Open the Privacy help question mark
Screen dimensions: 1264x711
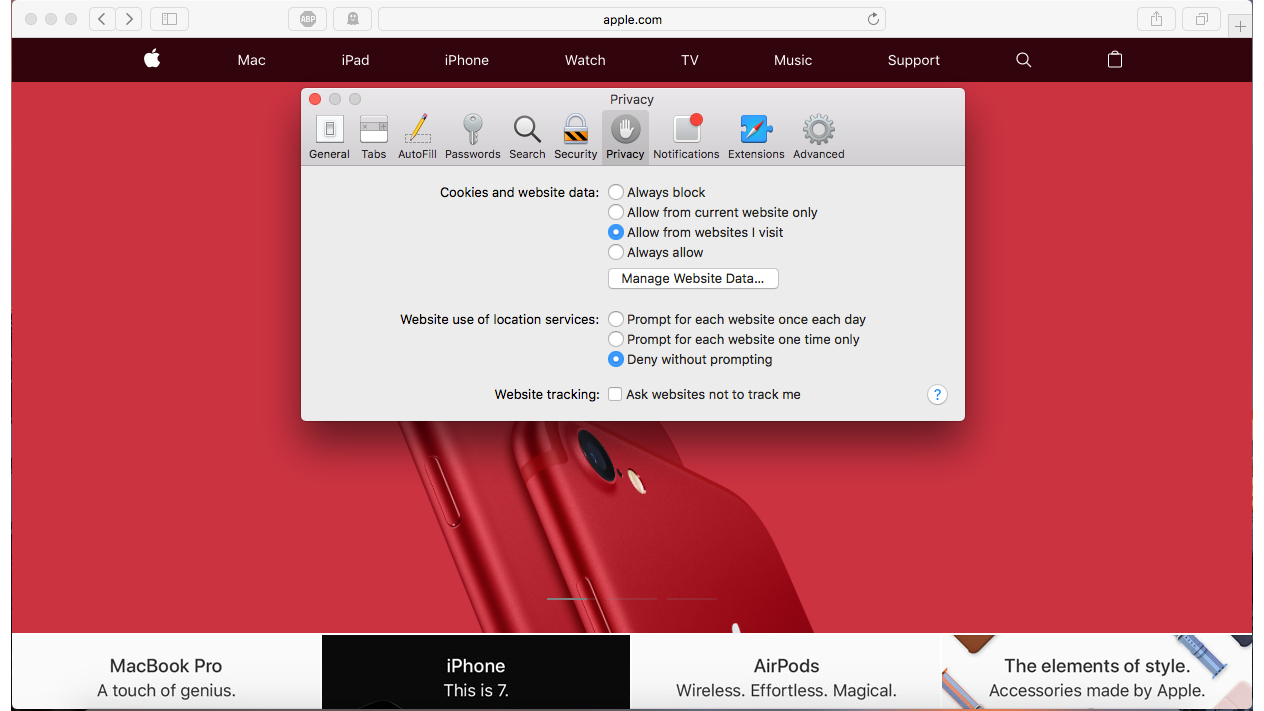937,394
